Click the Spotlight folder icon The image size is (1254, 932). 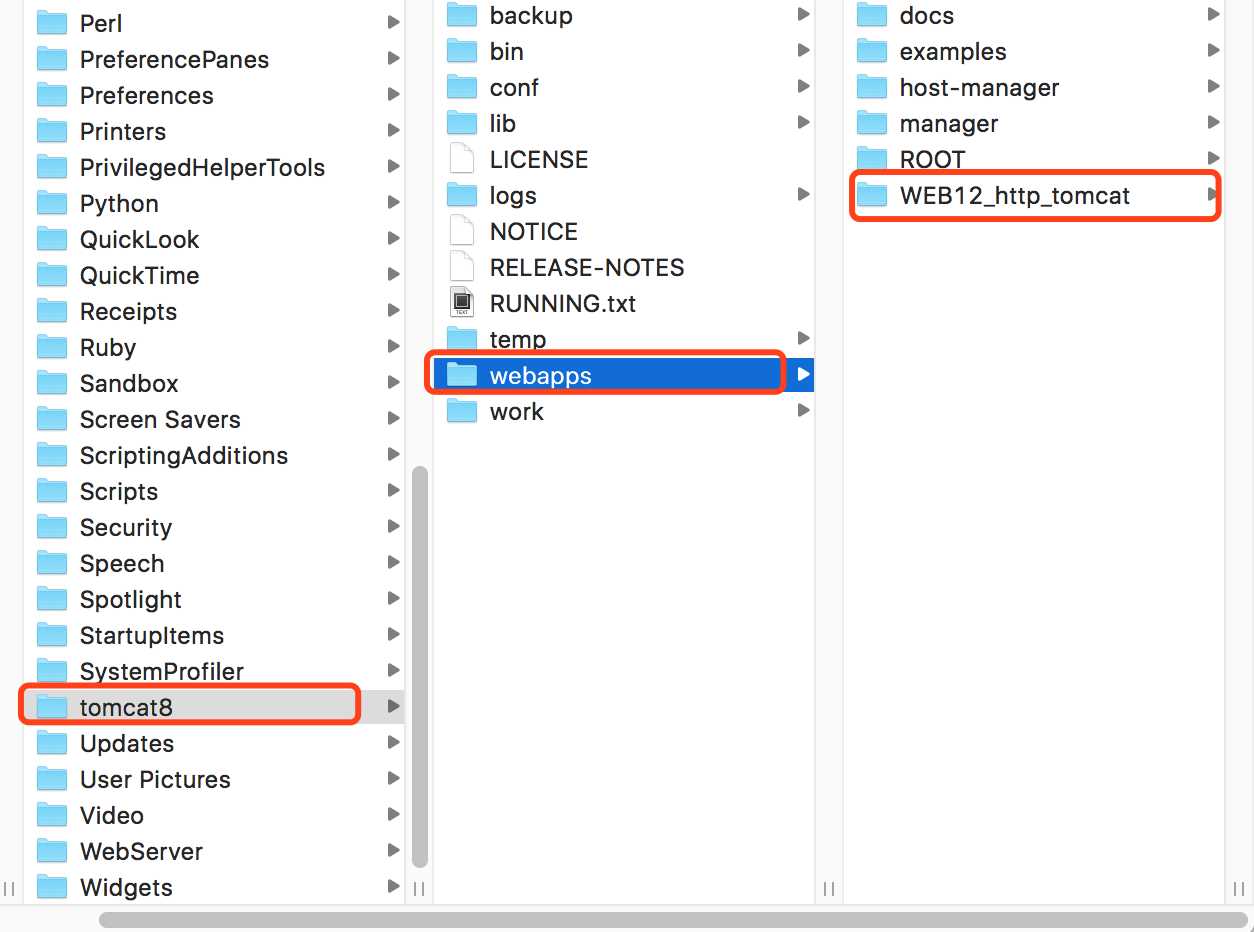[x=52, y=599]
